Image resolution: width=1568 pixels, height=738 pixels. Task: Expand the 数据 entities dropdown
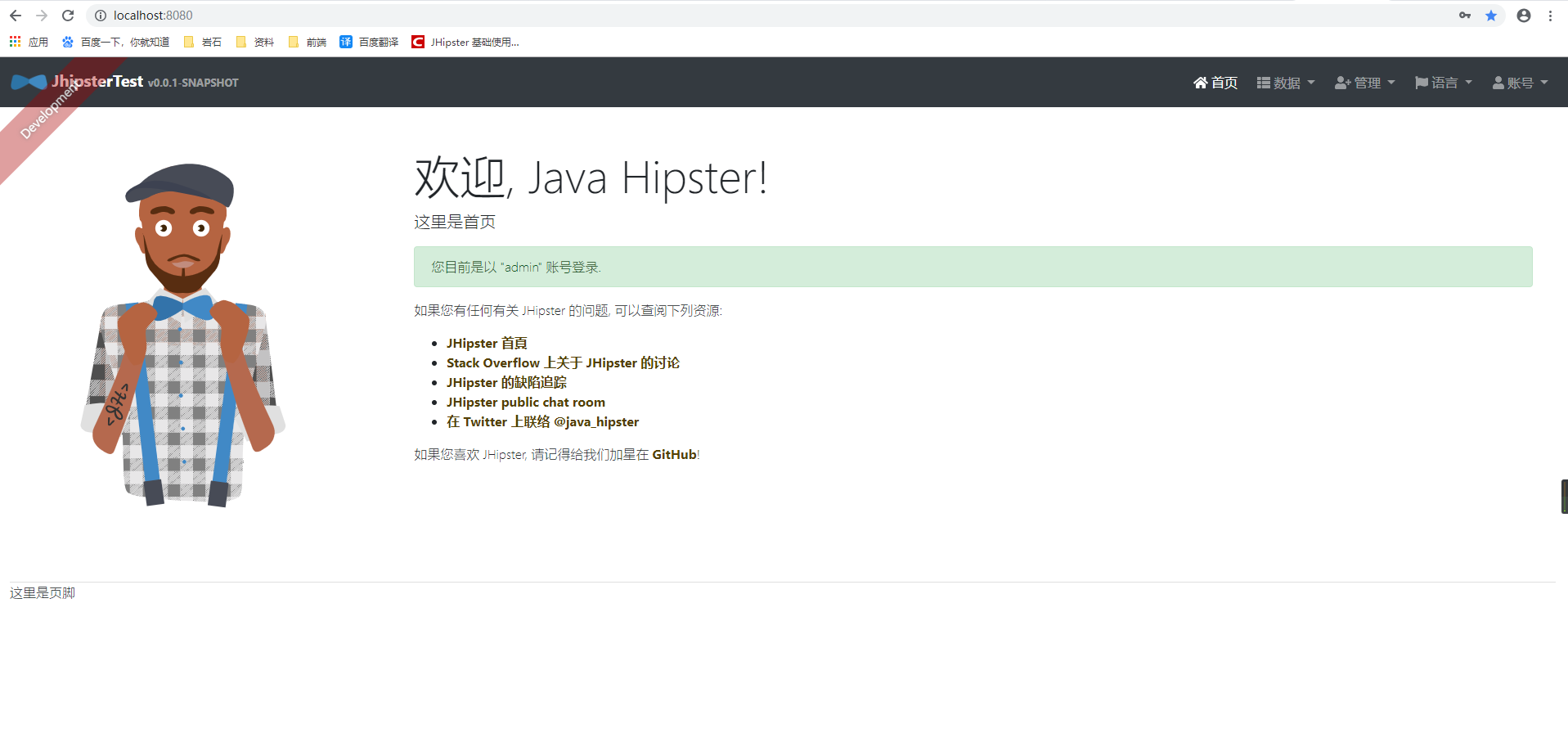(1286, 83)
